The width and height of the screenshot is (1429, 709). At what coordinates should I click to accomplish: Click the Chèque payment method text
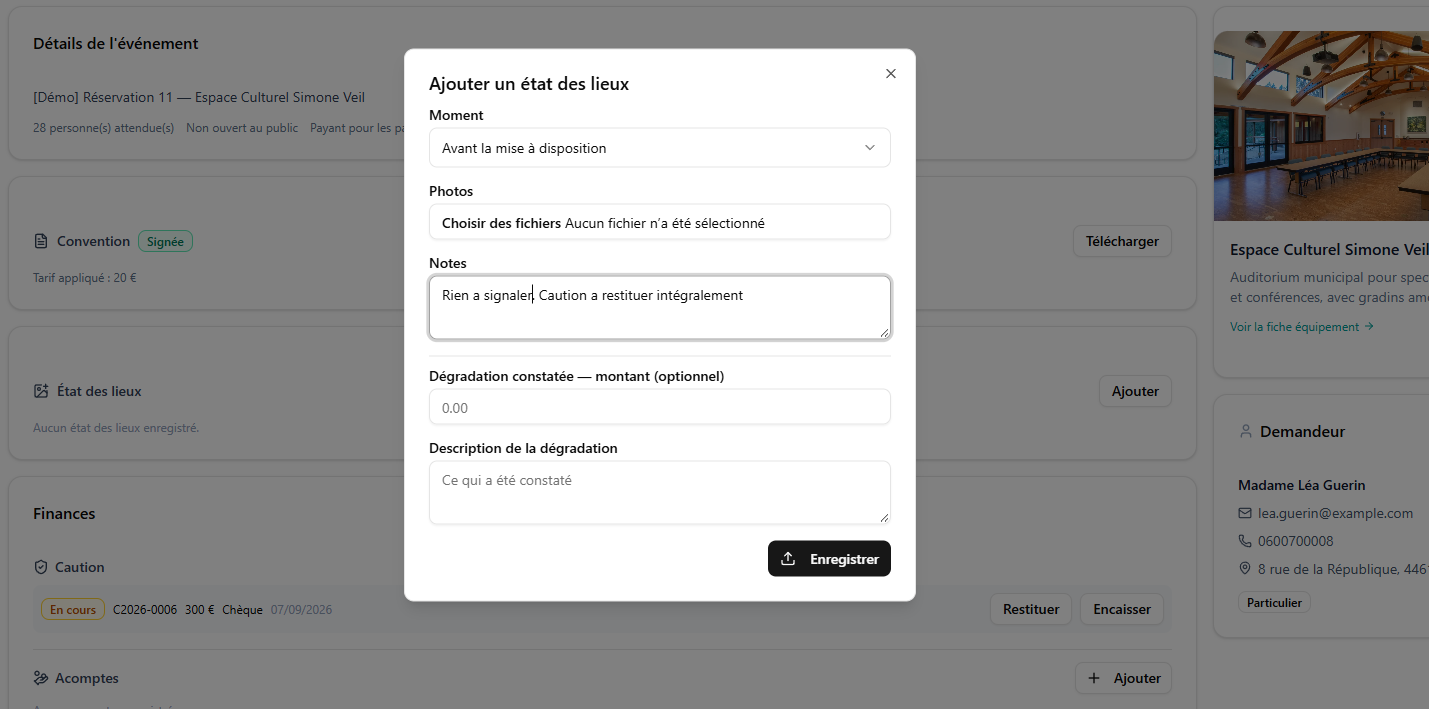(x=242, y=609)
